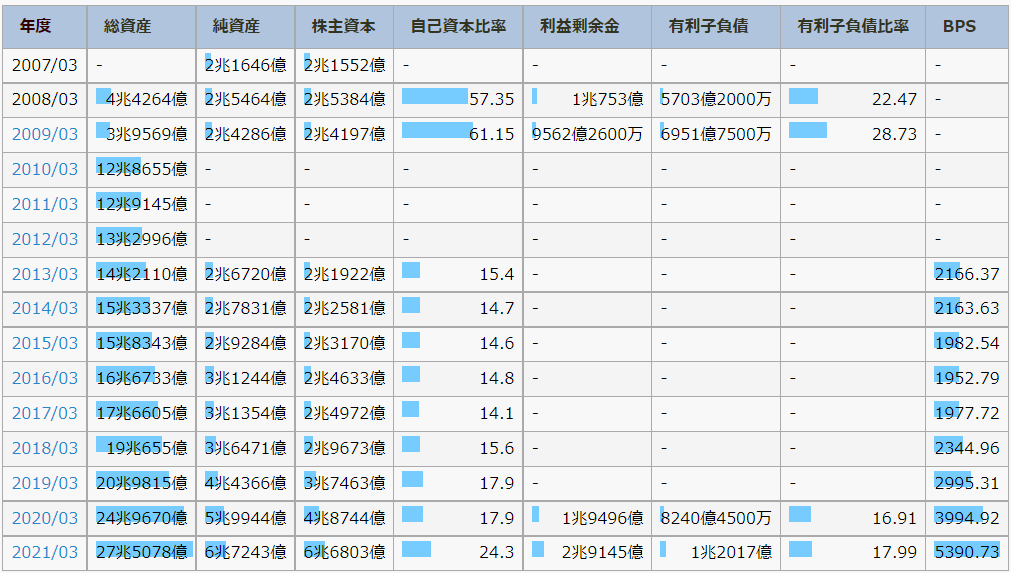Image resolution: width=1011 pixels, height=573 pixels.
Task: Select debt ratio value 17.99
Action: pos(894,552)
